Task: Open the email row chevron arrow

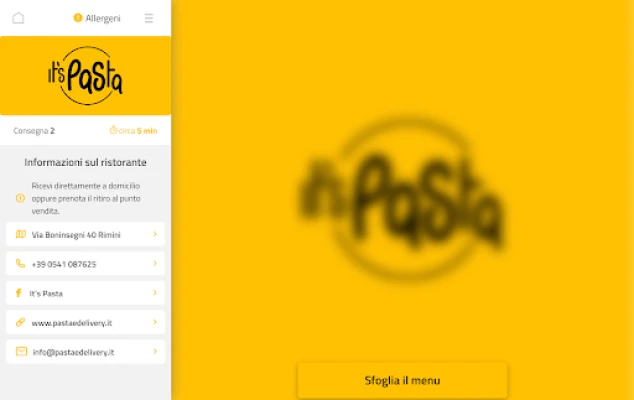Action: [155, 351]
